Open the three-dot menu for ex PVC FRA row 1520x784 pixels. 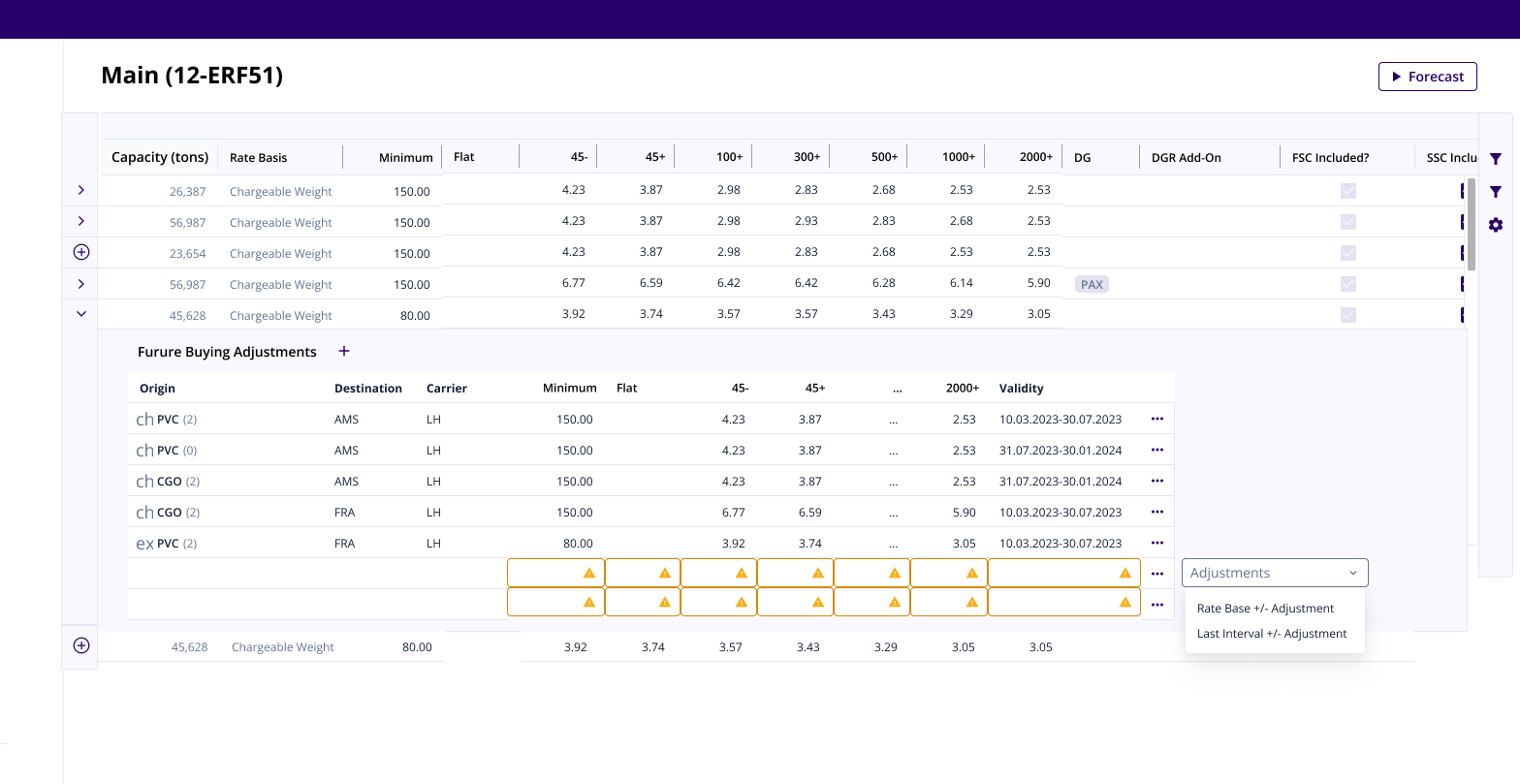tap(1156, 543)
